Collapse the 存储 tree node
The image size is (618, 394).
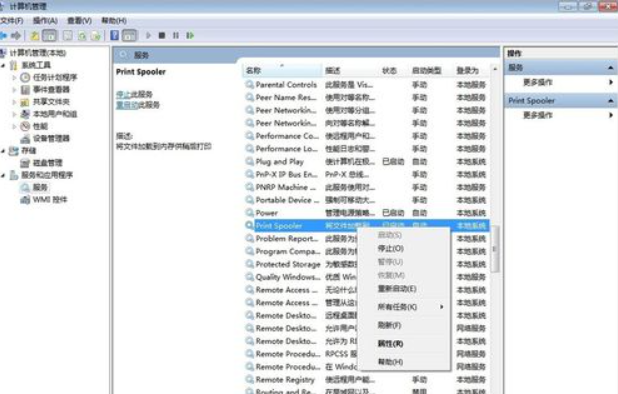(x=3, y=151)
